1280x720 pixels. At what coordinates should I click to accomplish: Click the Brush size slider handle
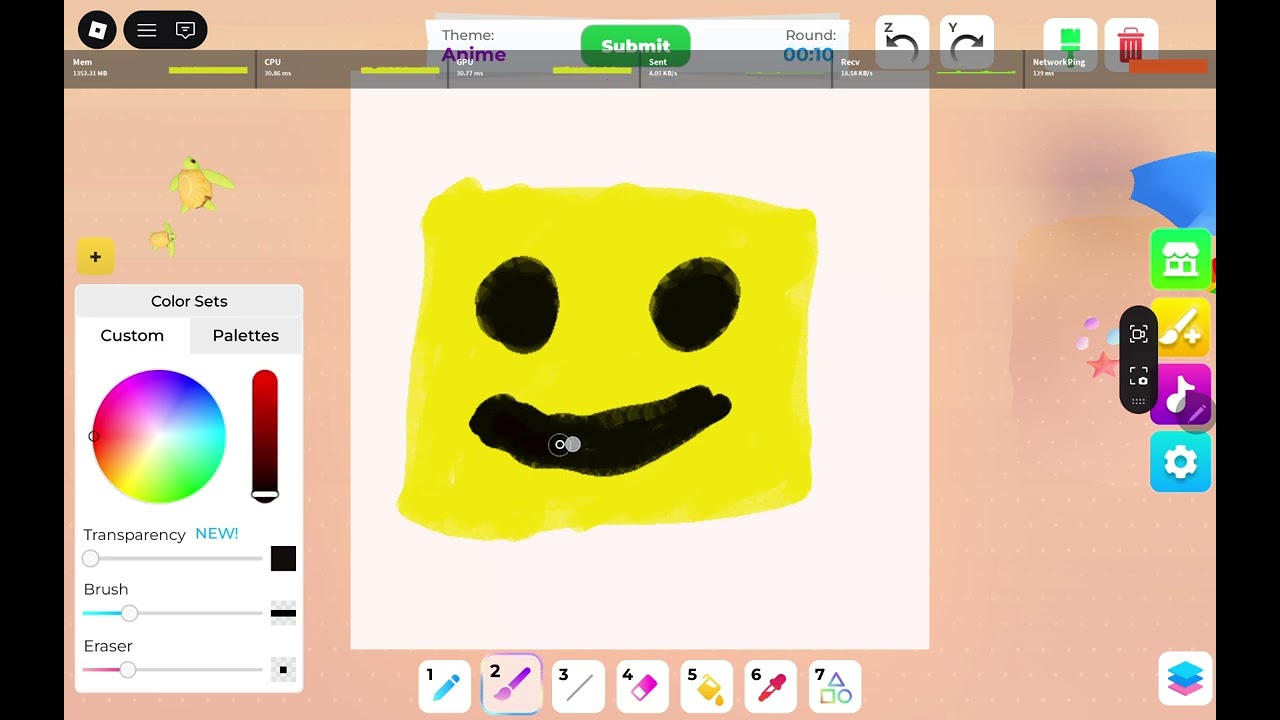click(129, 613)
